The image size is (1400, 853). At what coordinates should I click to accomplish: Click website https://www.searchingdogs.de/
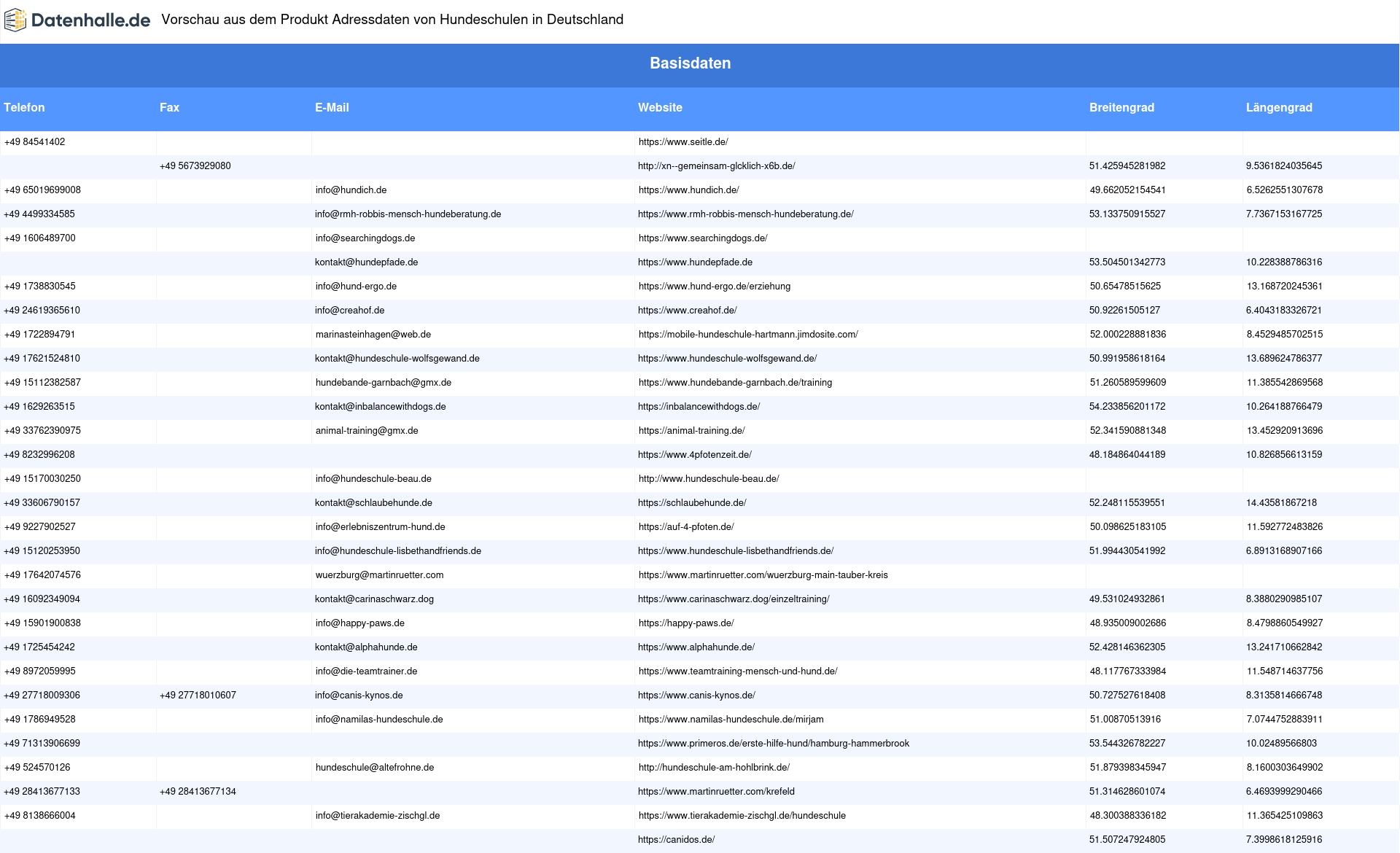(703, 238)
